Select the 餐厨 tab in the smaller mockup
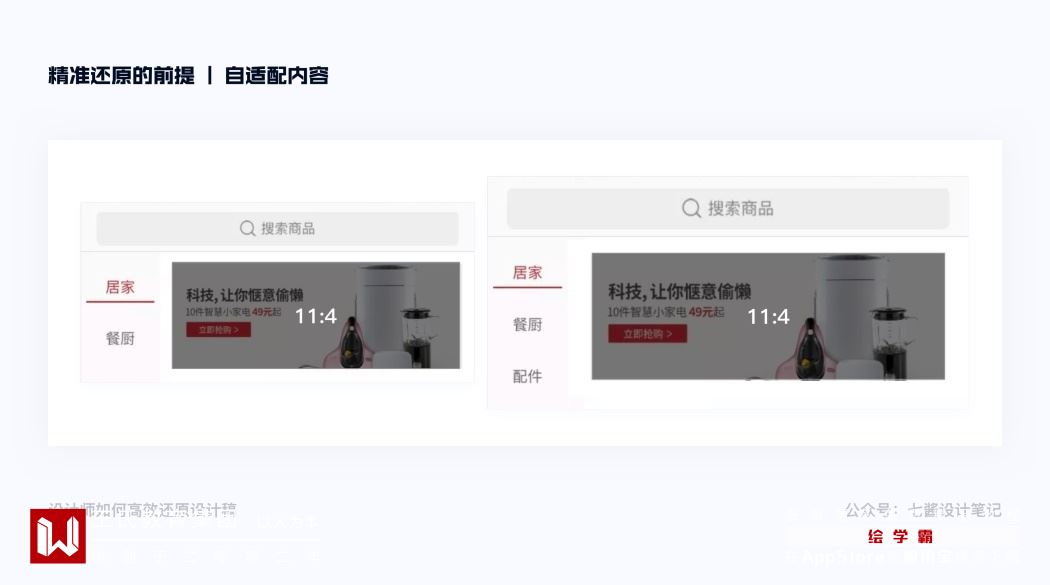The image size is (1050, 585). [120, 339]
